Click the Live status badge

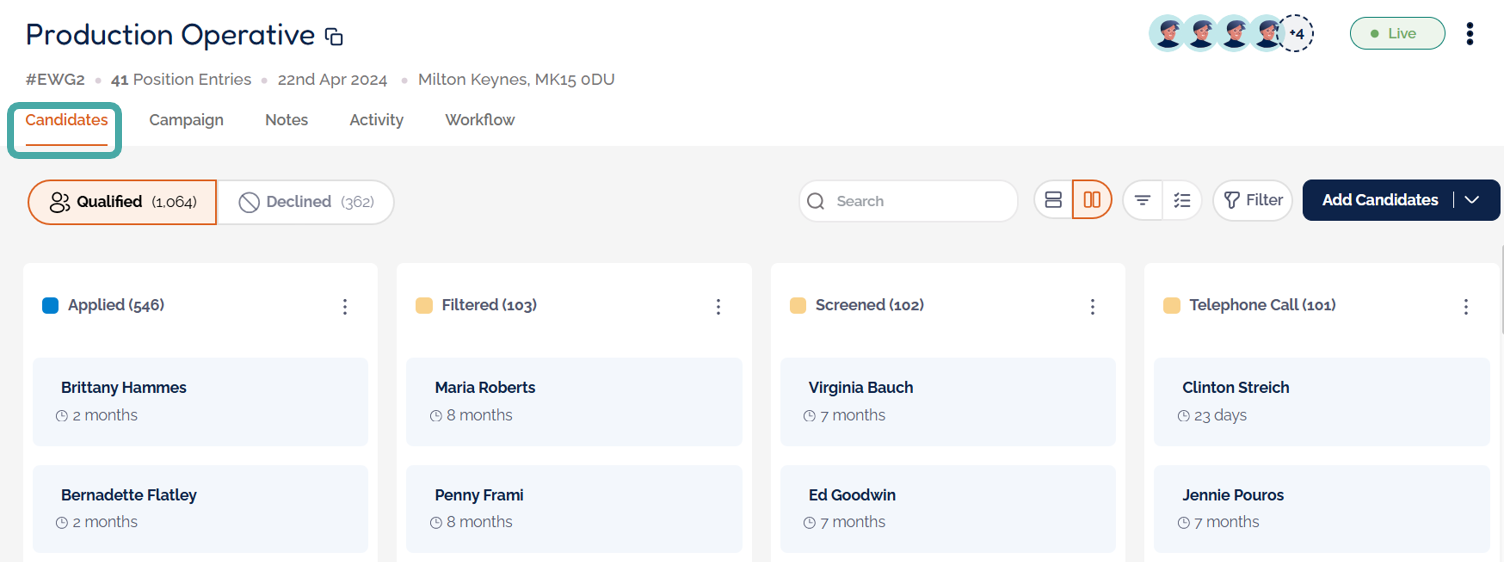click(x=1397, y=34)
